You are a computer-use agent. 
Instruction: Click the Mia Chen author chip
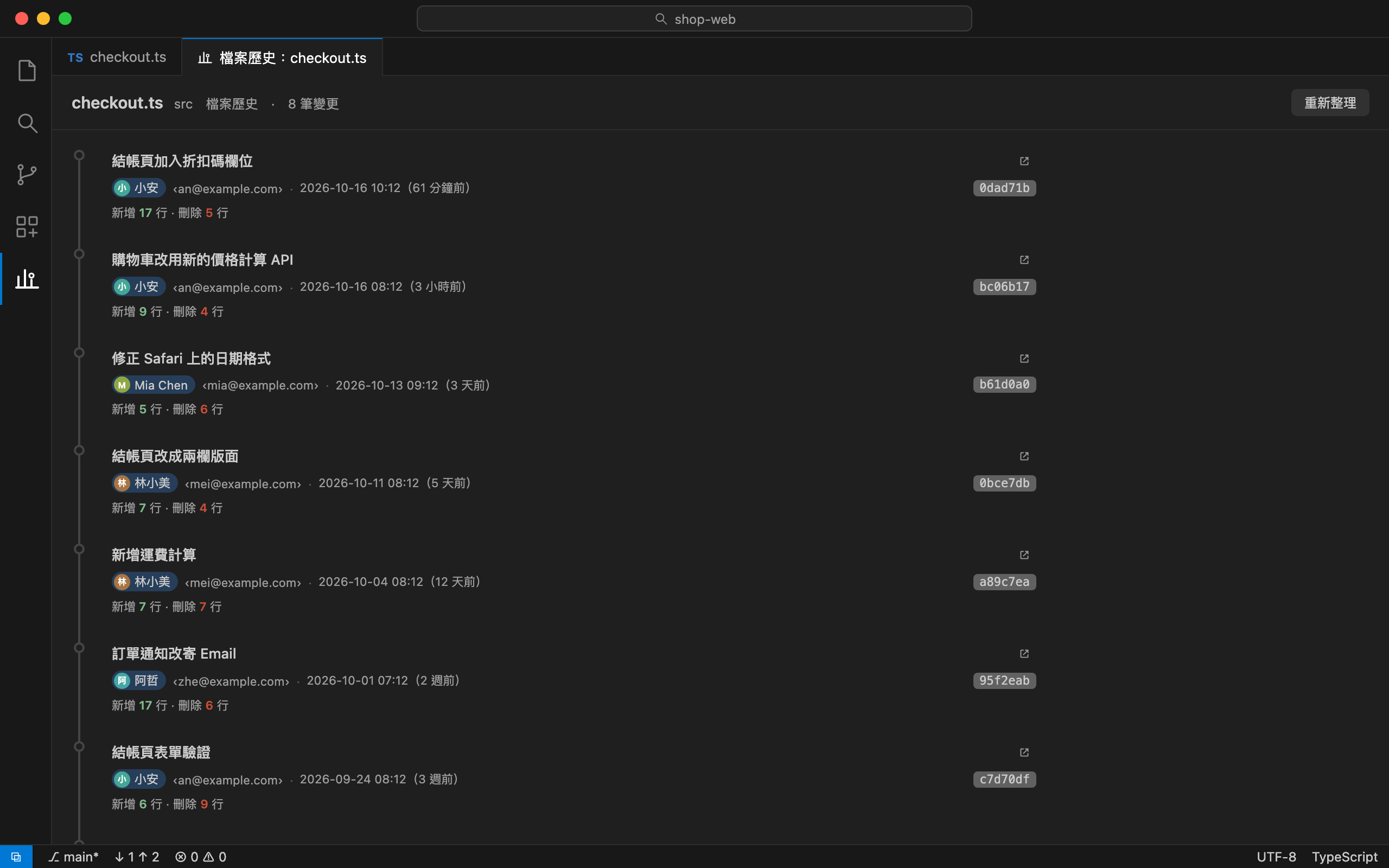tap(153, 385)
